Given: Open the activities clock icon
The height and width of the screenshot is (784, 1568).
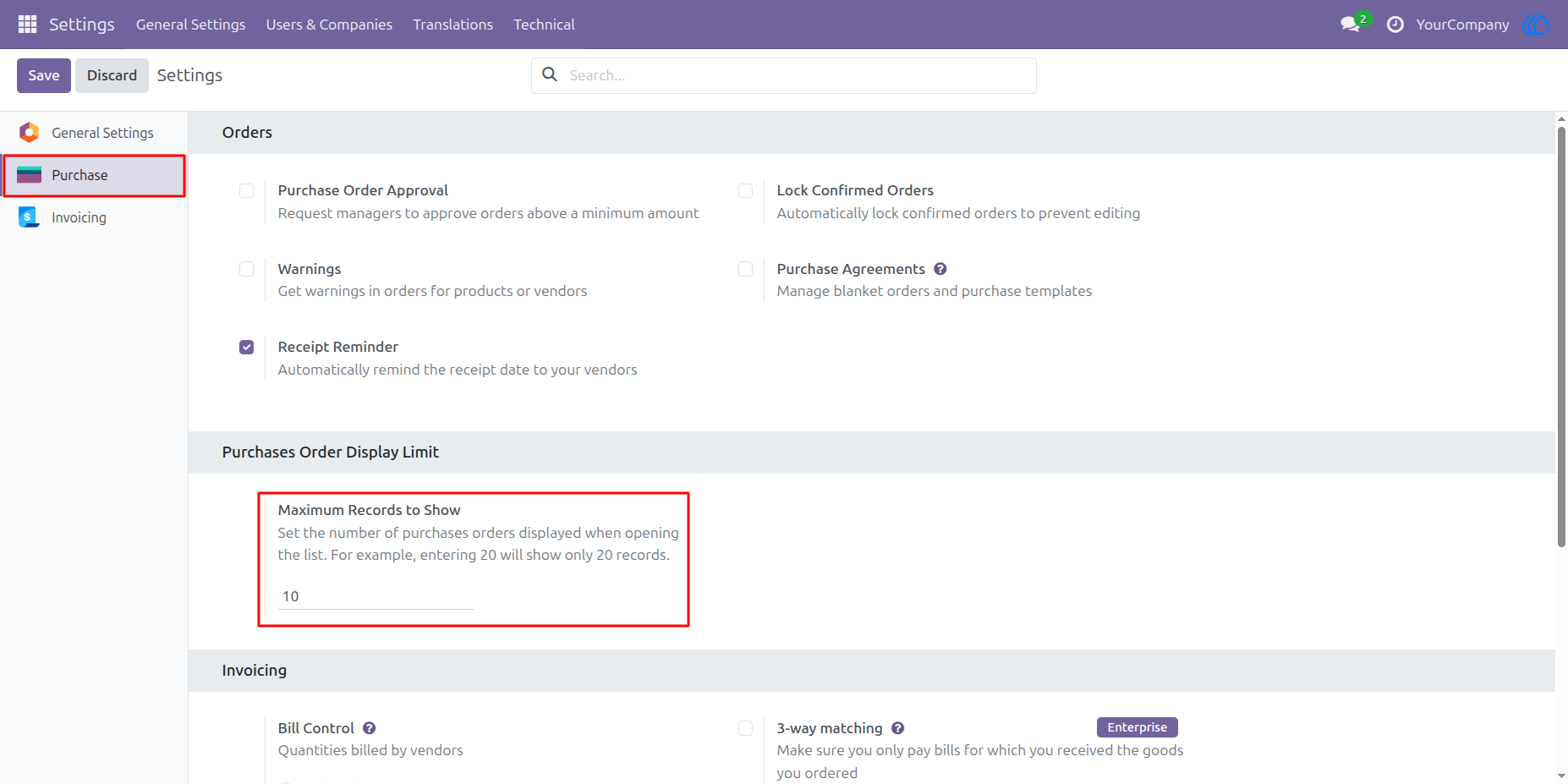Looking at the screenshot, I should 1395,25.
